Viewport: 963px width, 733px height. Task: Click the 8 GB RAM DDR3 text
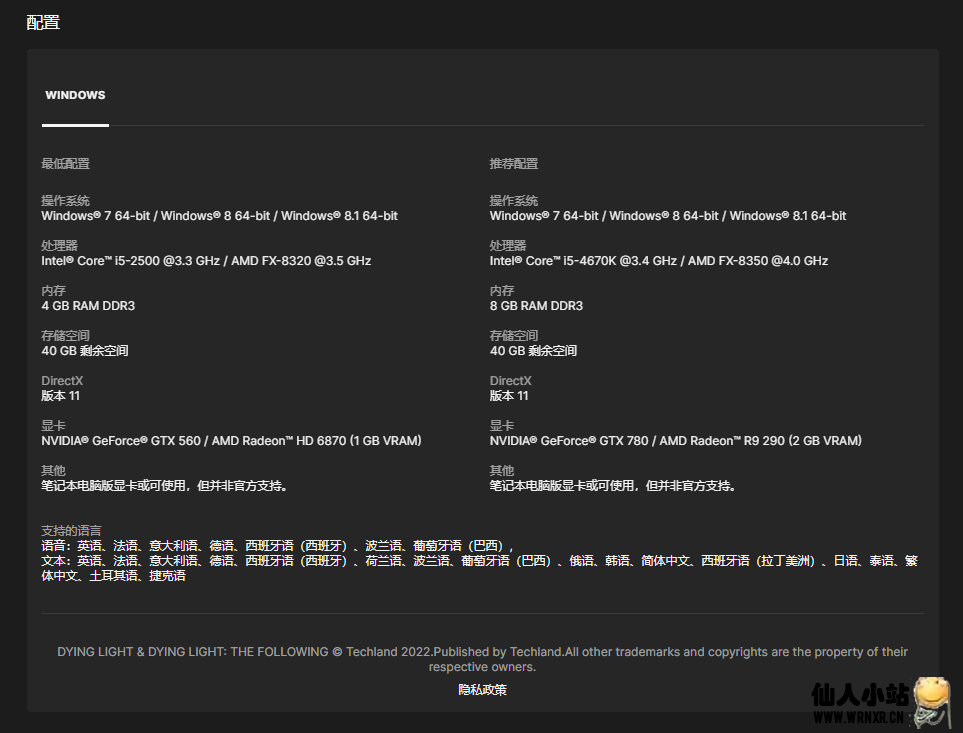536,306
